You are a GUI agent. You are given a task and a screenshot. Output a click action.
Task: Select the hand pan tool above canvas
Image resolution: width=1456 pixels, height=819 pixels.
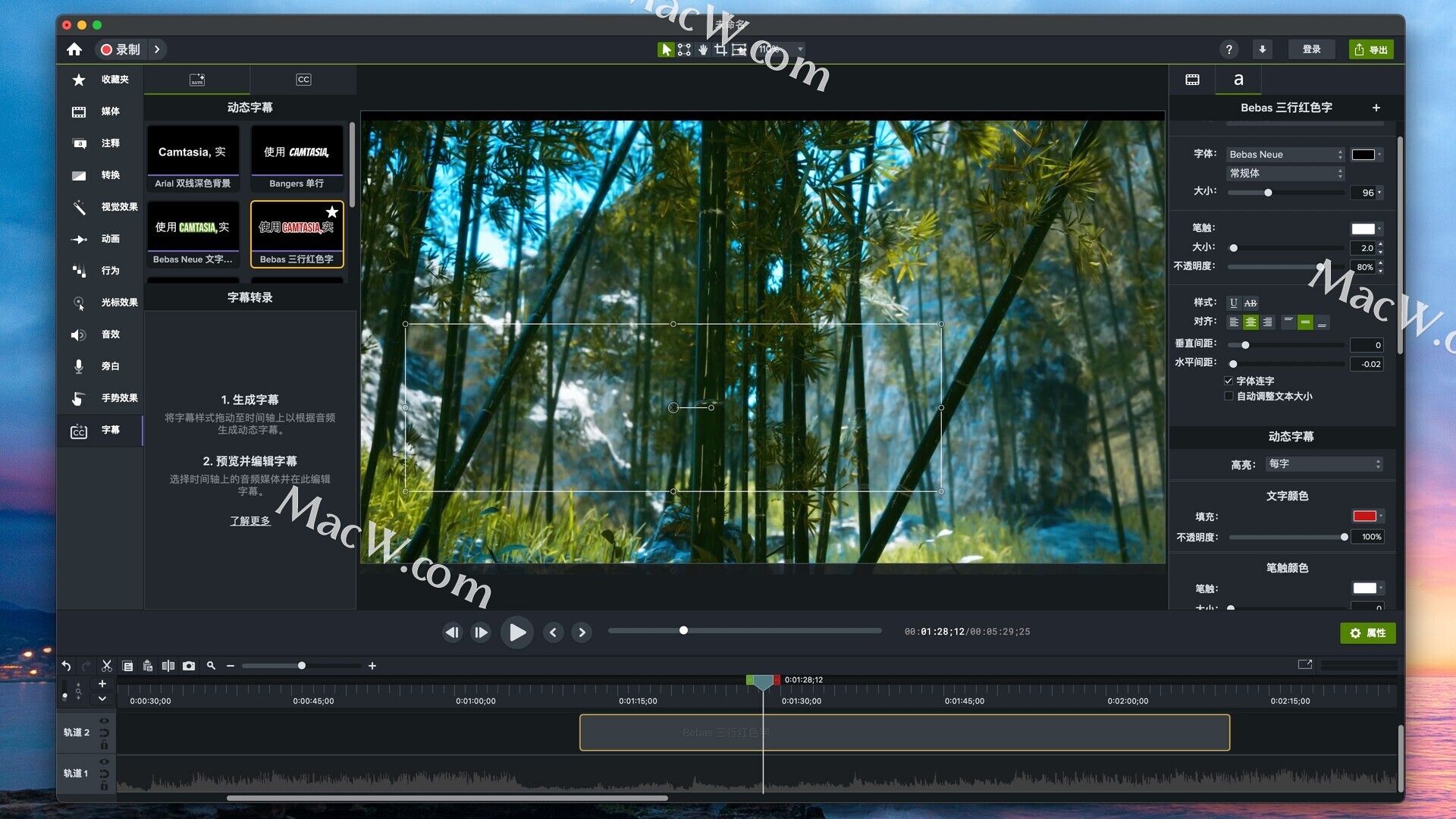tap(703, 49)
